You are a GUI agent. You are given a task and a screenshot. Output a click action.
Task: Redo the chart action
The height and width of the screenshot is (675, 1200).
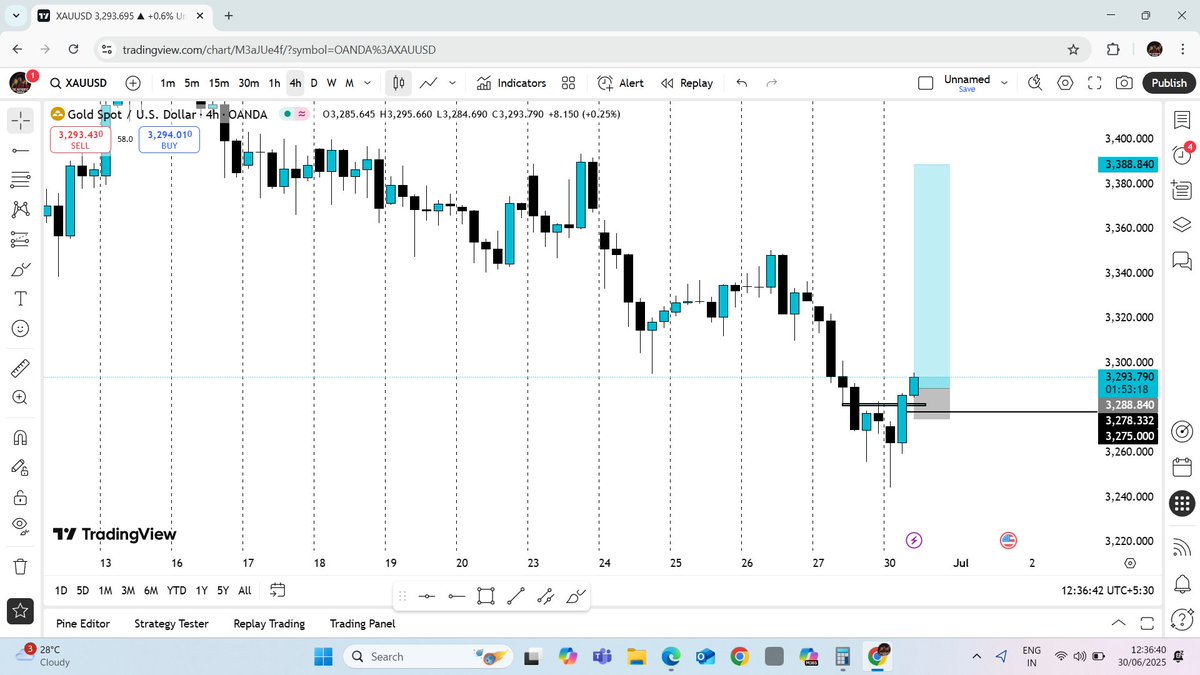(771, 83)
